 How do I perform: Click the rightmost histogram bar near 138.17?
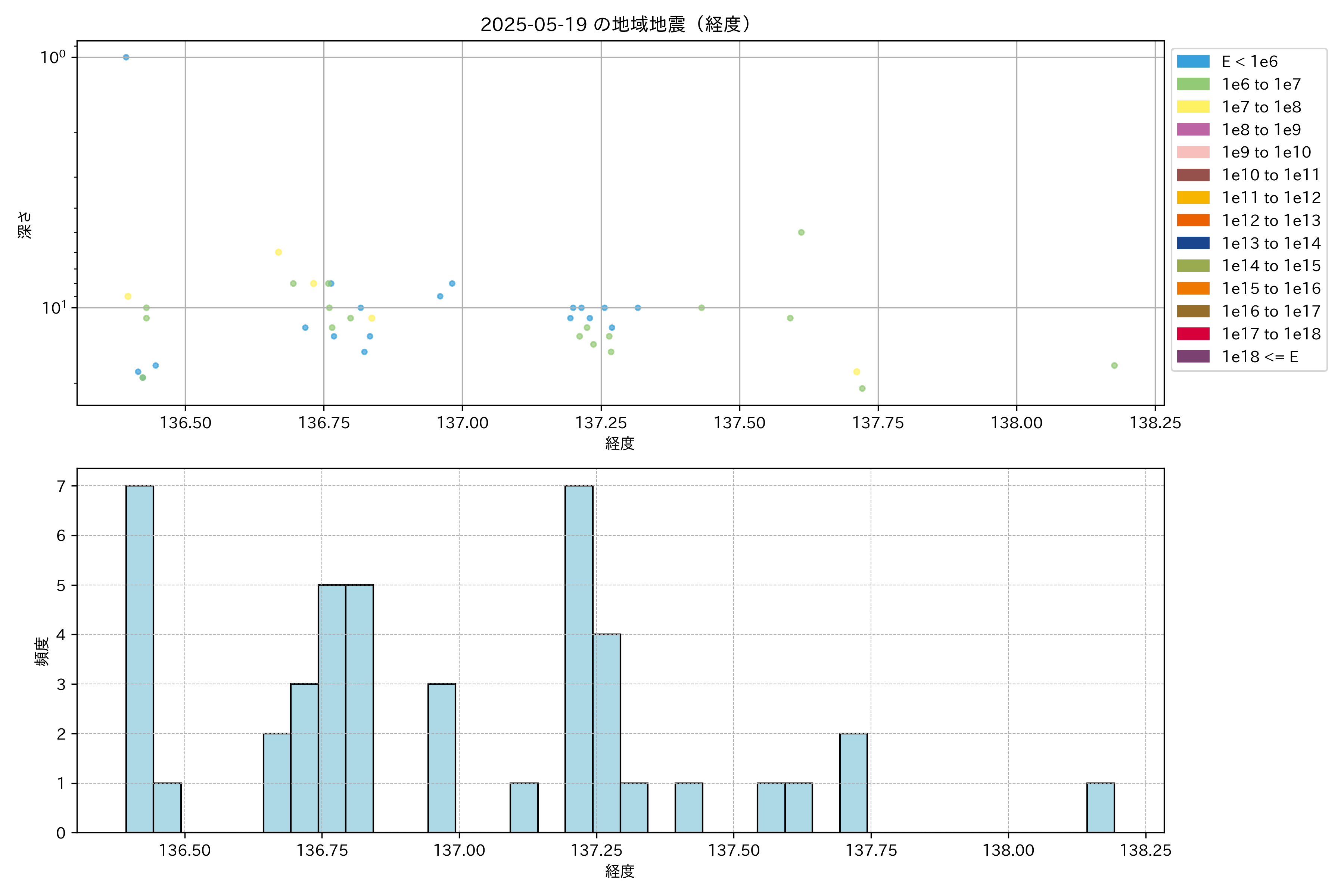[x=1100, y=808]
